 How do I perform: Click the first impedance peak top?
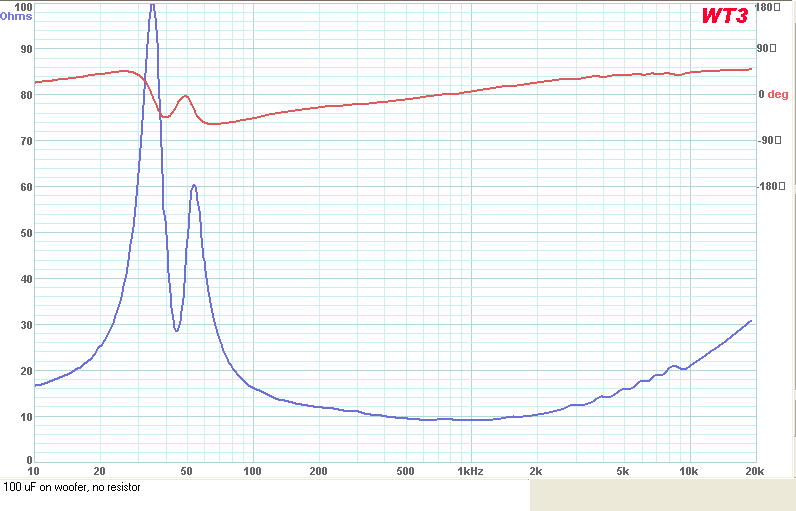pos(152,6)
